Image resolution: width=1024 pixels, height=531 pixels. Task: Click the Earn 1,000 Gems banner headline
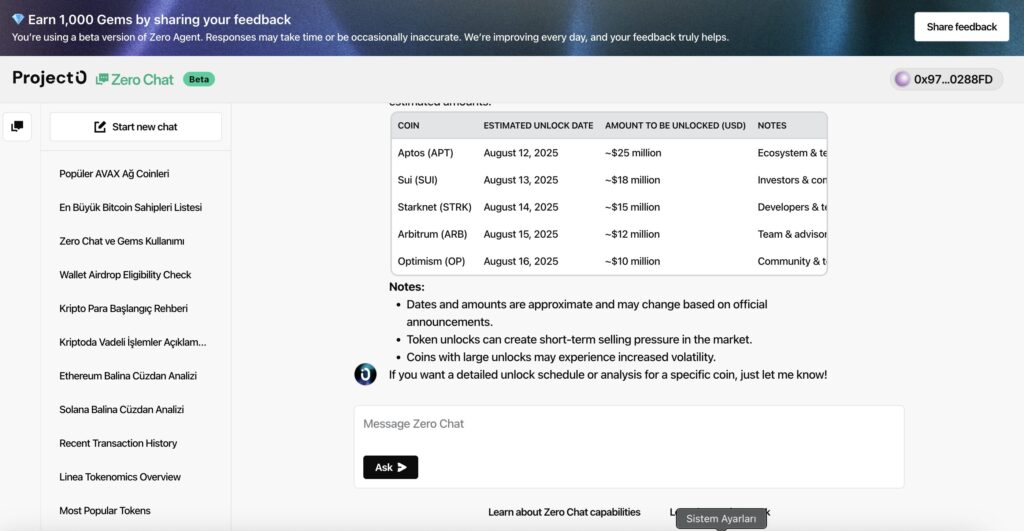click(159, 20)
